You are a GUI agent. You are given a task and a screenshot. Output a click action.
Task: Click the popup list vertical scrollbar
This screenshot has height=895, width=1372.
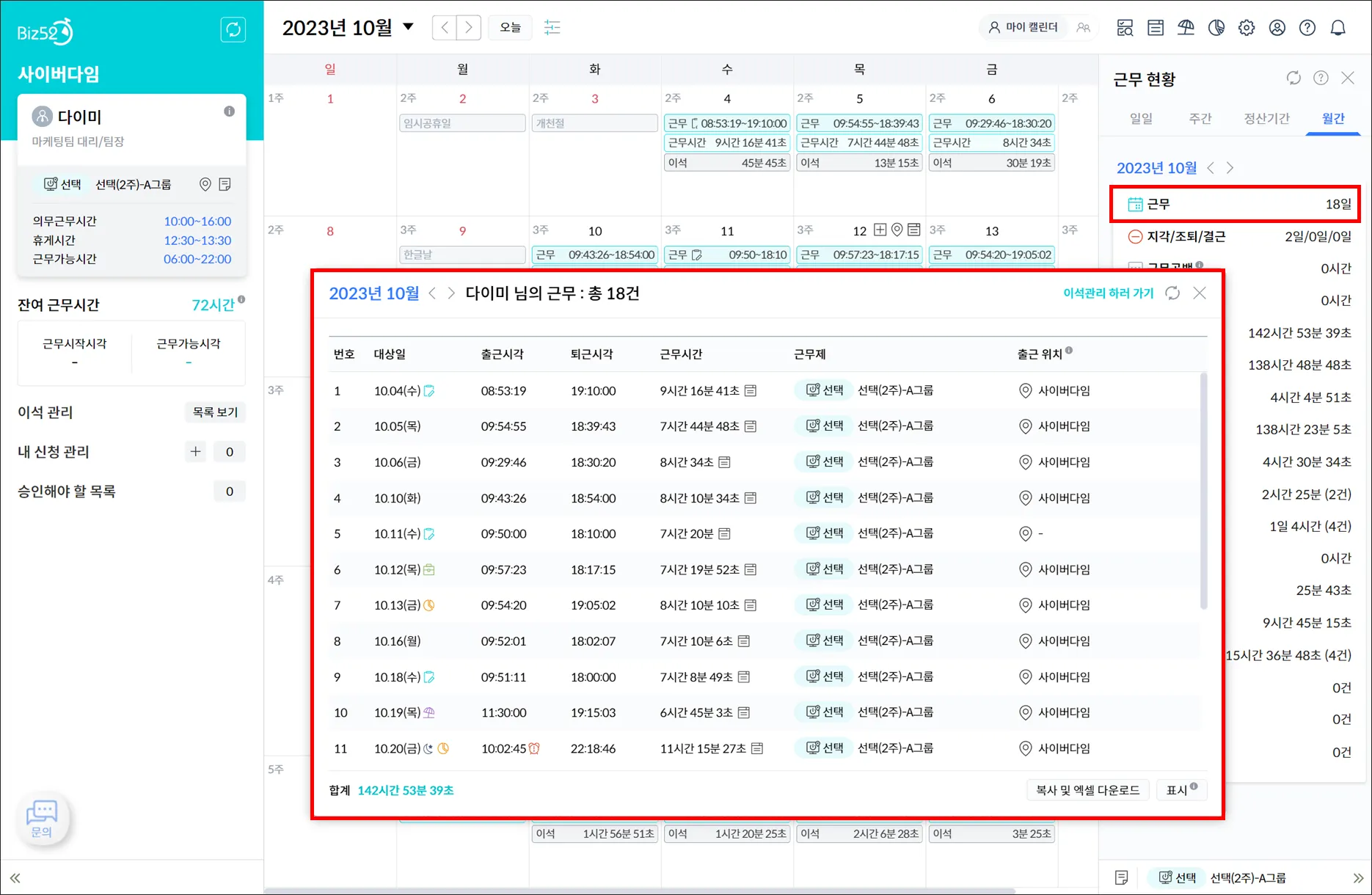tap(1203, 492)
